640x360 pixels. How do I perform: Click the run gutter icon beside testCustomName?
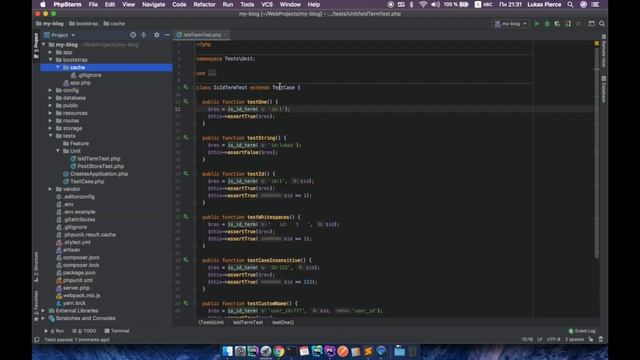coord(186,303)
